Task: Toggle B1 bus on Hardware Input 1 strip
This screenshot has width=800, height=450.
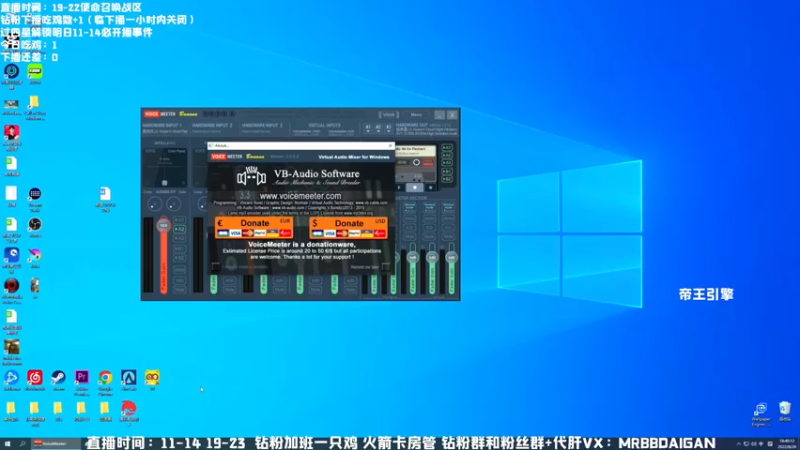Action: click(x=179, y=248)
